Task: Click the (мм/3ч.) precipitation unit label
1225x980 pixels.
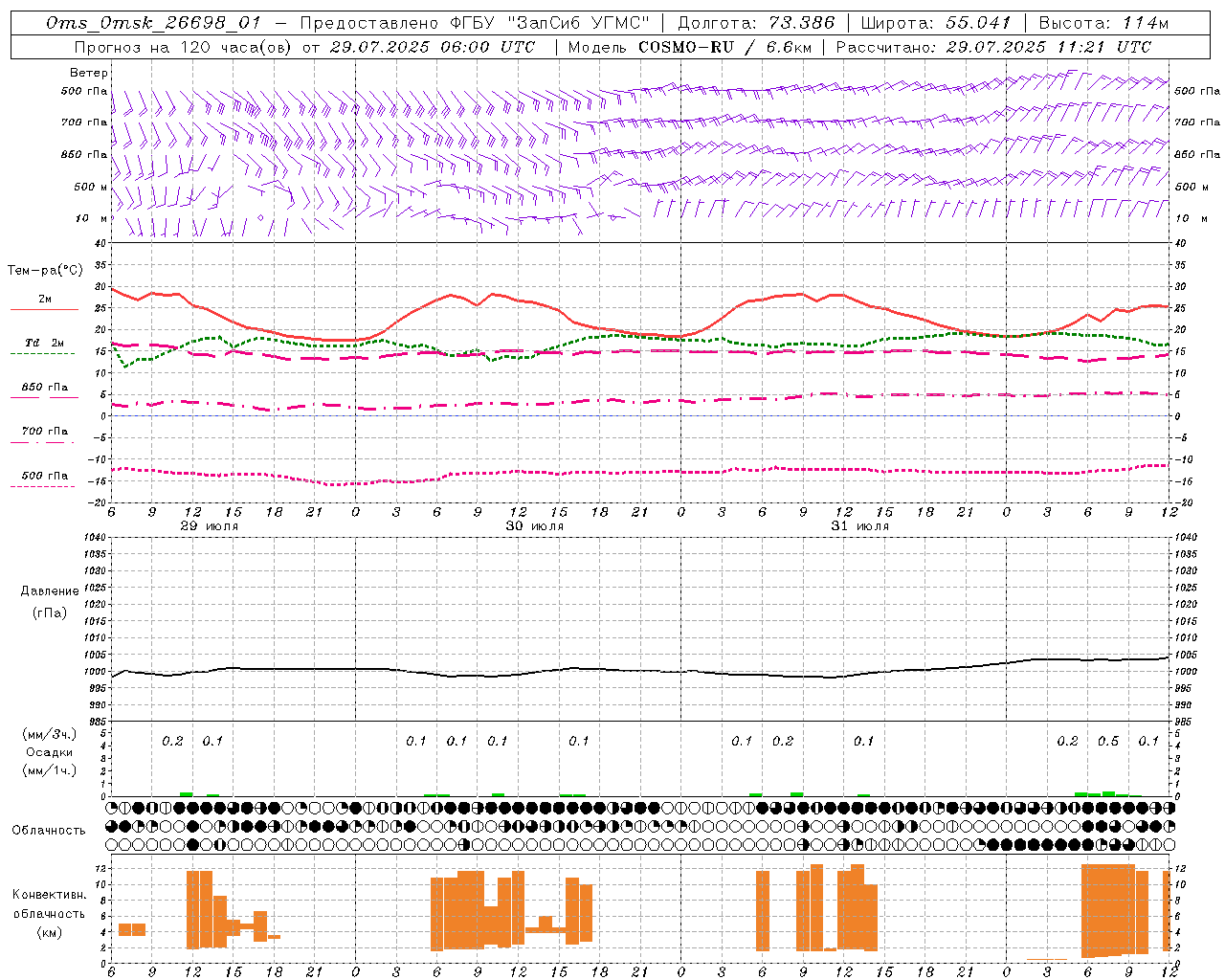Action: (x=50, y=734)
